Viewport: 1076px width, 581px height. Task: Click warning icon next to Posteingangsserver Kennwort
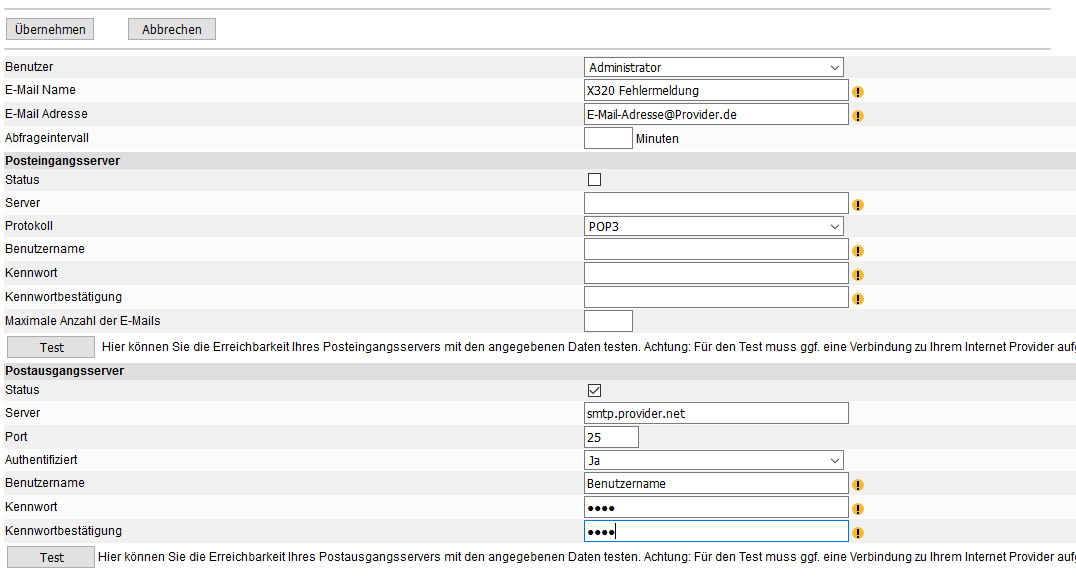pos(857,275)
